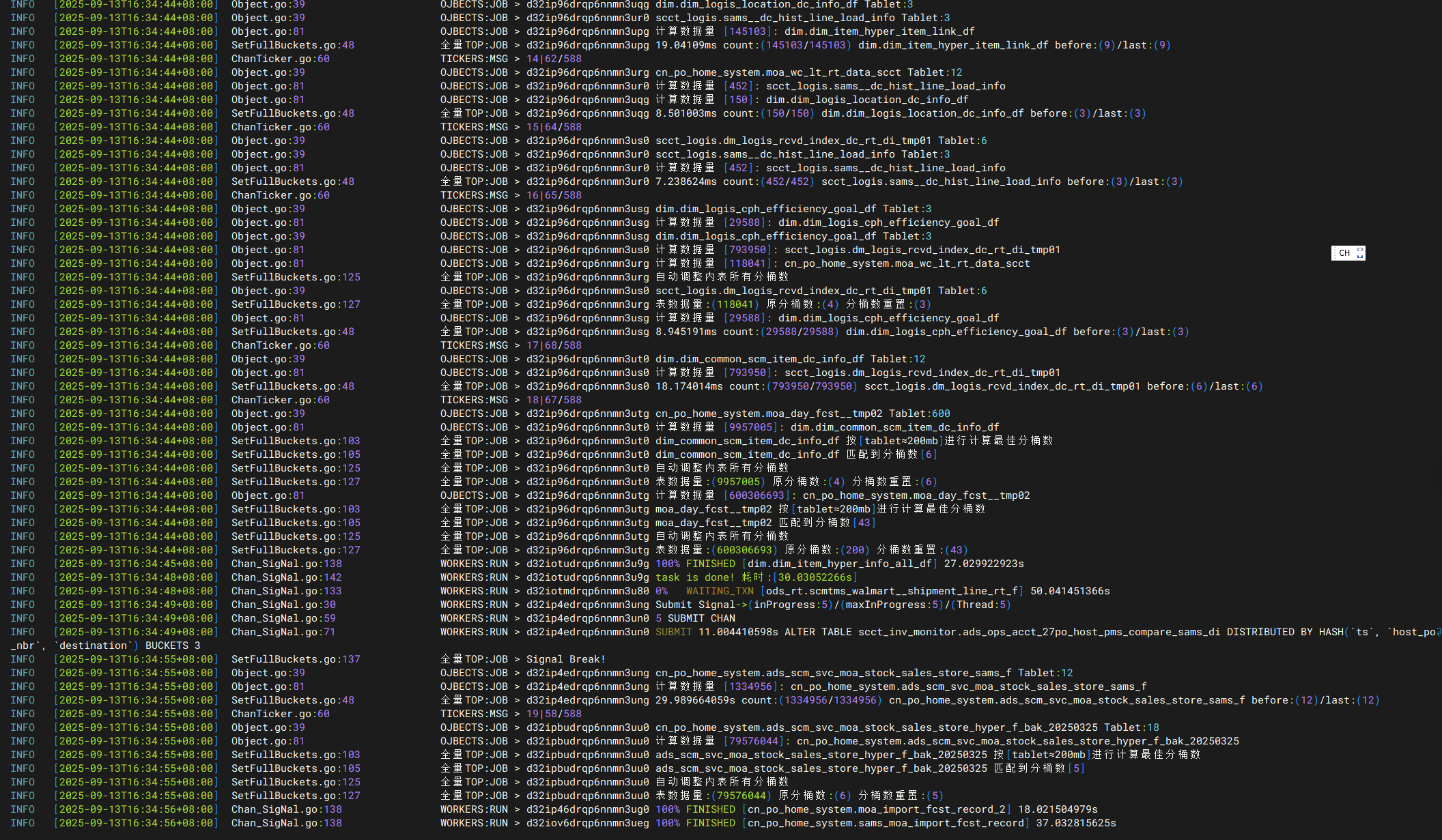Click the 'Tablet:18' value
The width and height of the screenshot is (1442, 840).
(1131, 727)
